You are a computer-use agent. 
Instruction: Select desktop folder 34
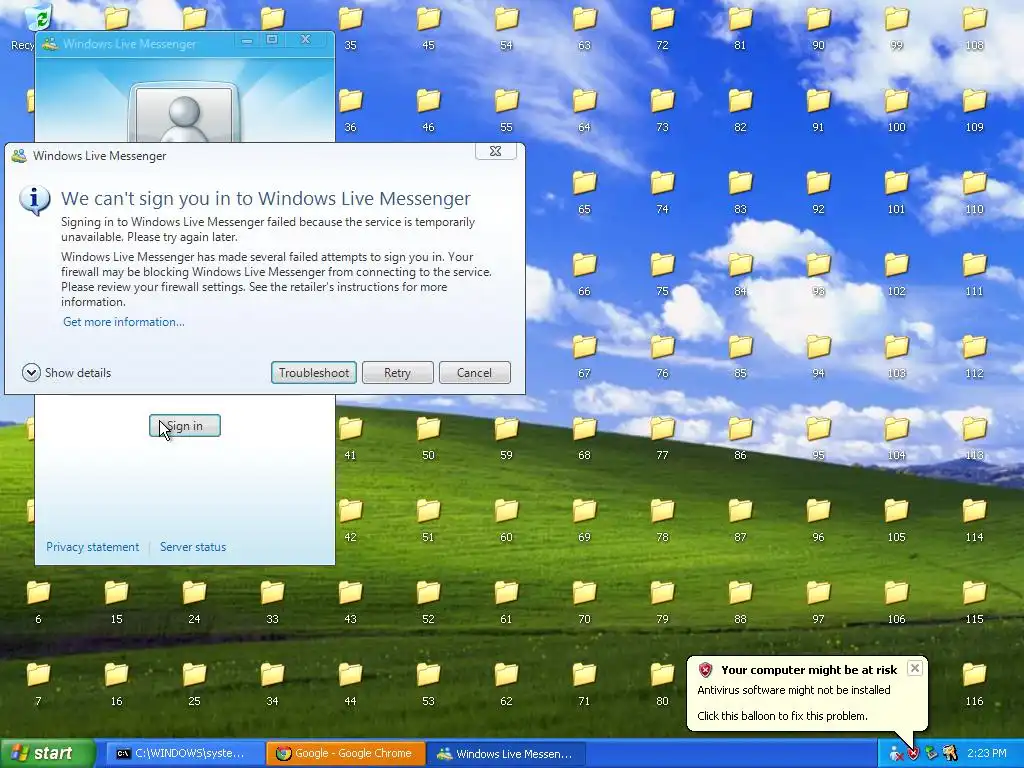point(272,684)
